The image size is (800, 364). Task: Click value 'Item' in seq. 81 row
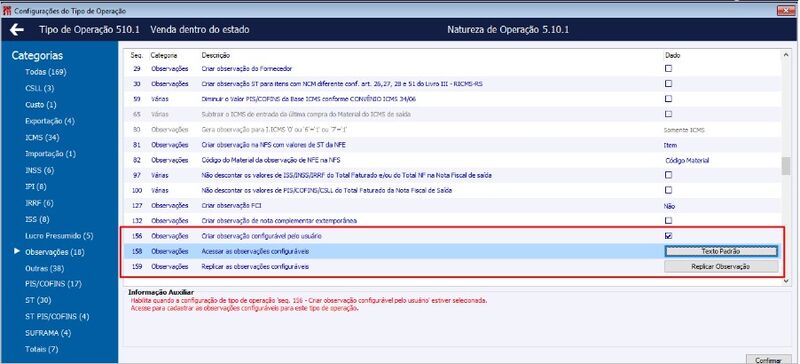point(670,145)
